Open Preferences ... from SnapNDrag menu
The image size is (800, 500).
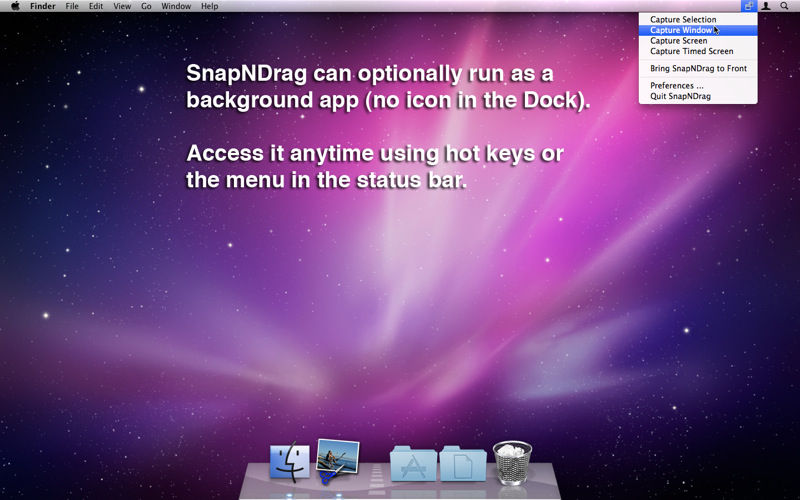[698, 86]
